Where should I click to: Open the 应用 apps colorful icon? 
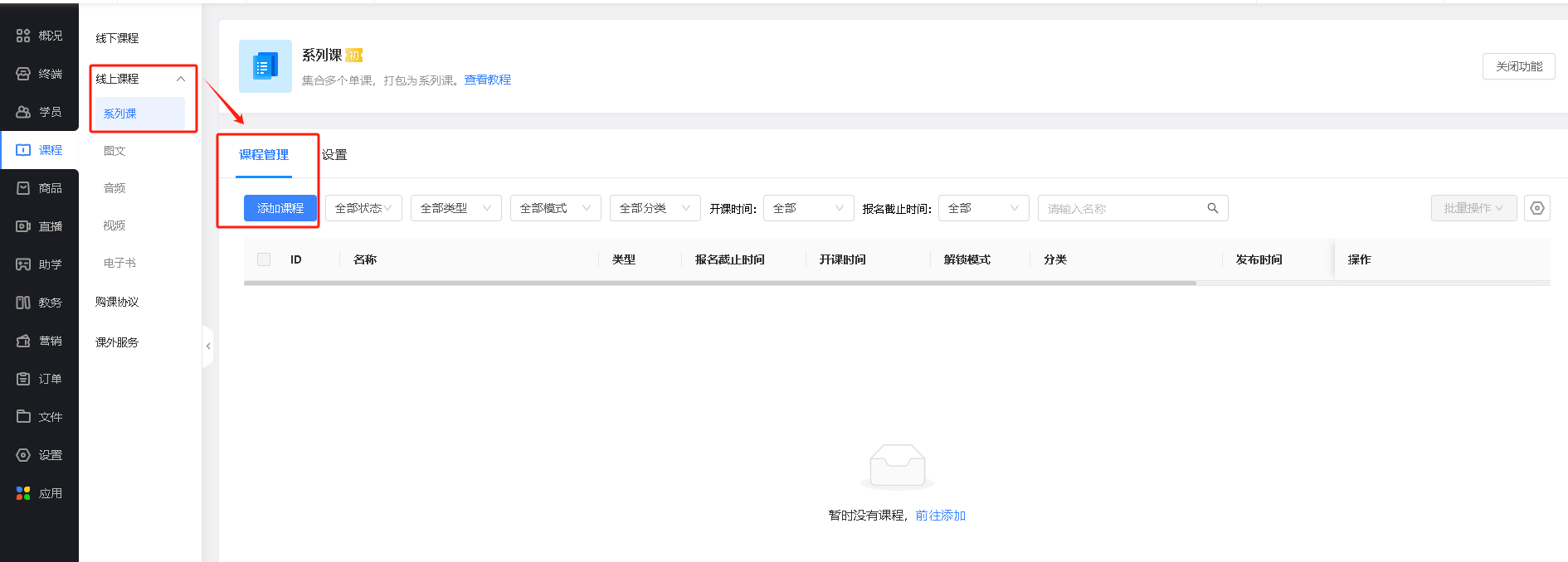point(23,493)
